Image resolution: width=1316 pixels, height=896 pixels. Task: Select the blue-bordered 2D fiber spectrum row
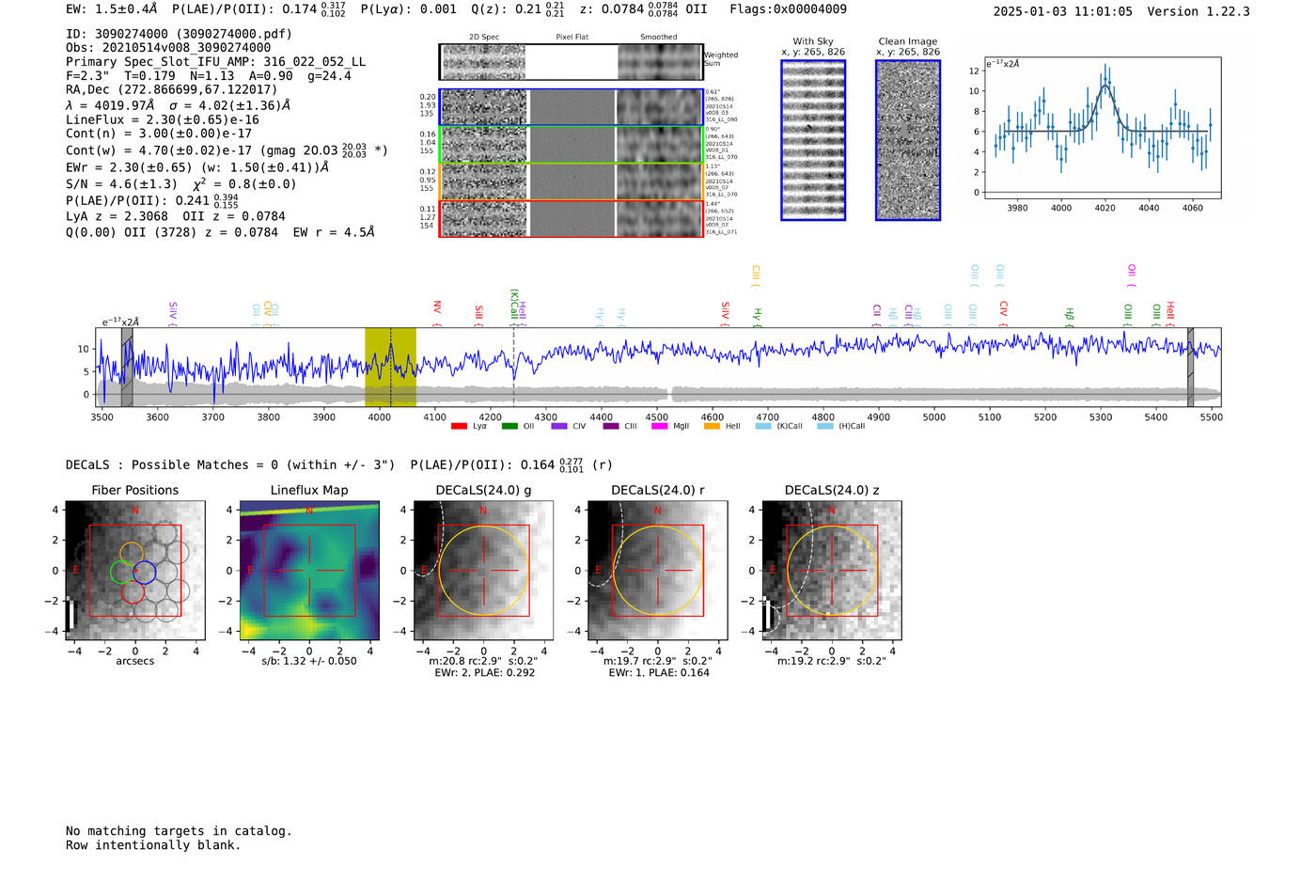(571, 107)
